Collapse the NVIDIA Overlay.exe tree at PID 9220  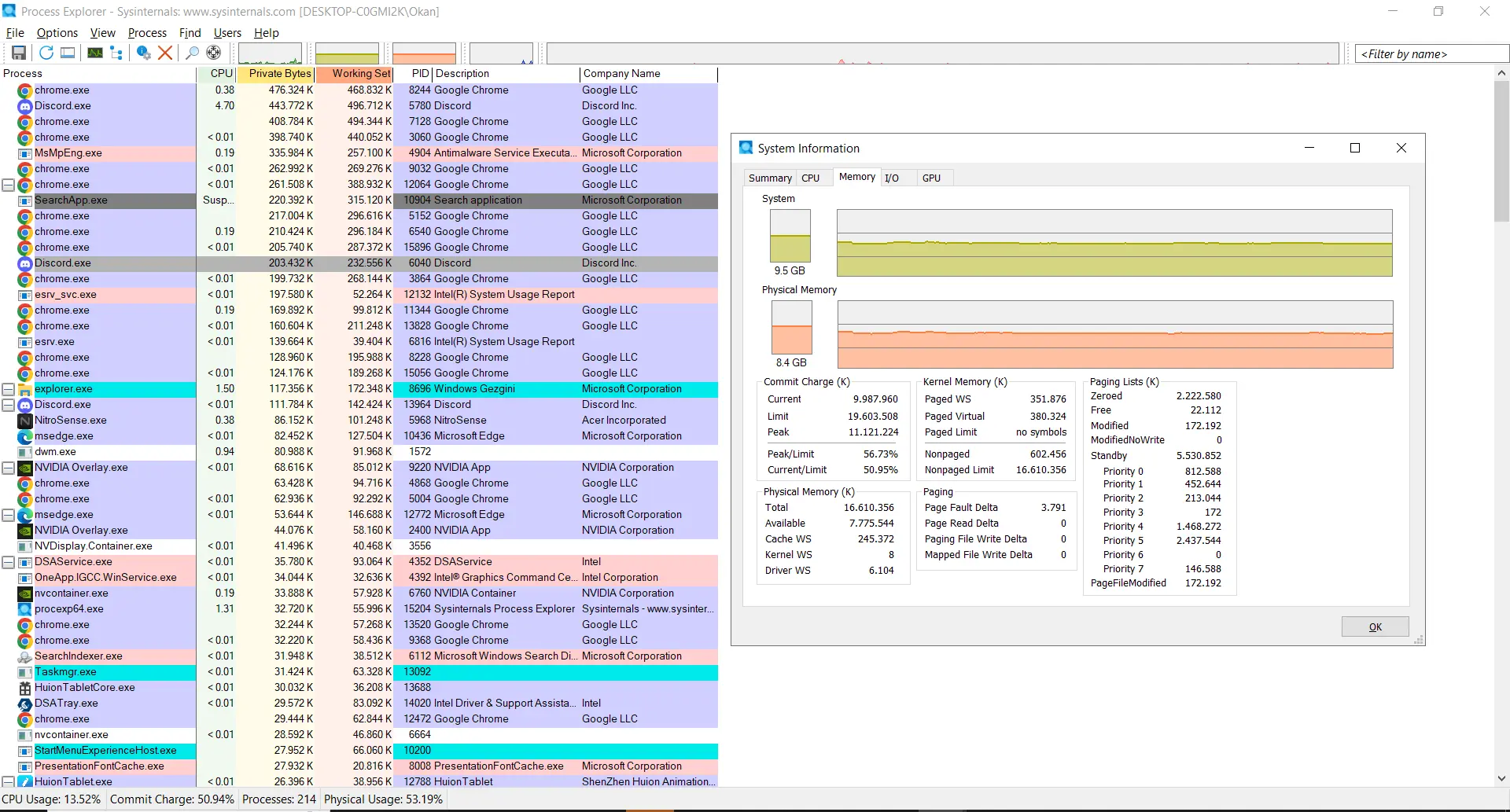(8, 468)
